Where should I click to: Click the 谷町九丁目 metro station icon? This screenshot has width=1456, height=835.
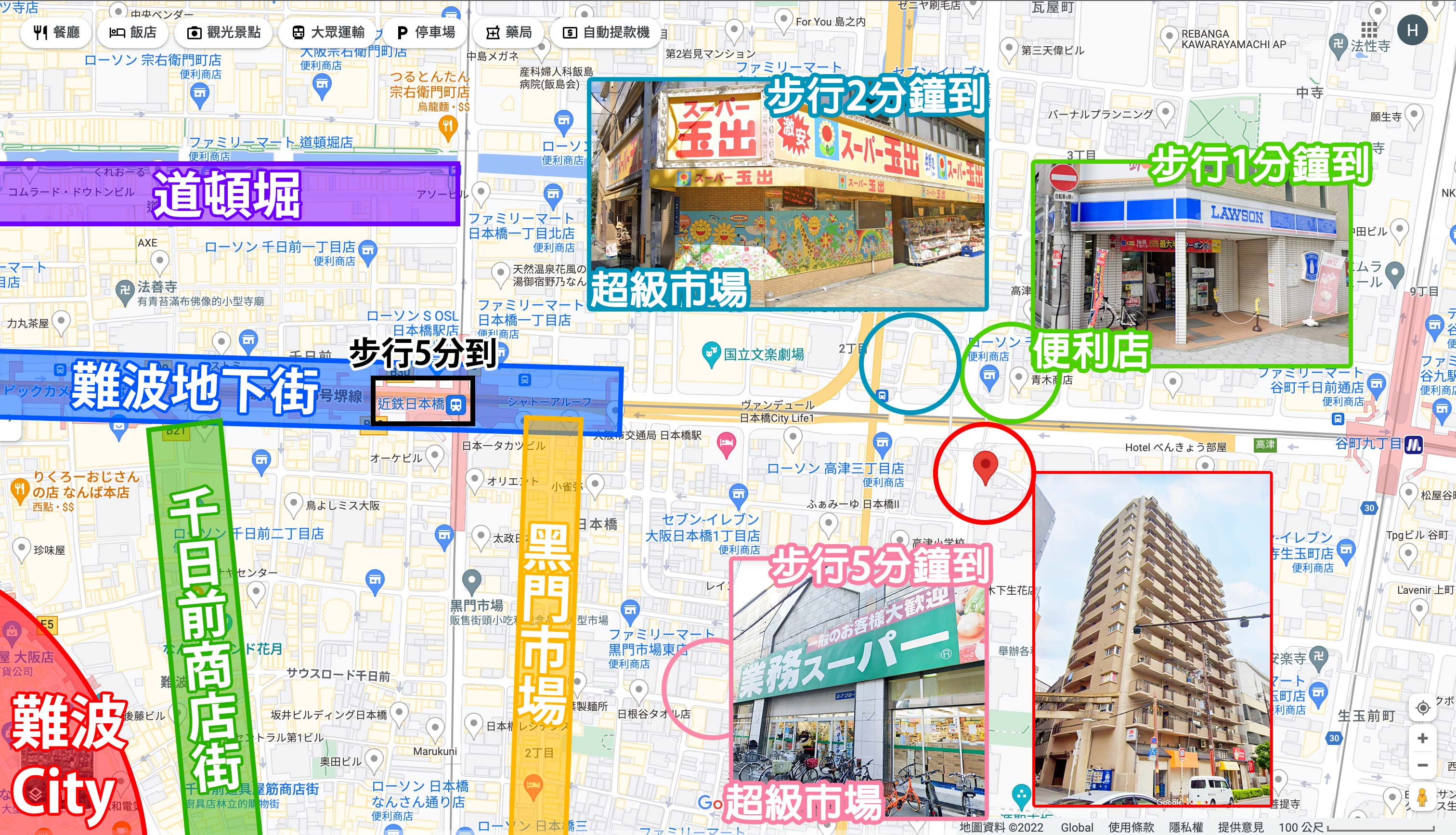[x=1414, y=444]
